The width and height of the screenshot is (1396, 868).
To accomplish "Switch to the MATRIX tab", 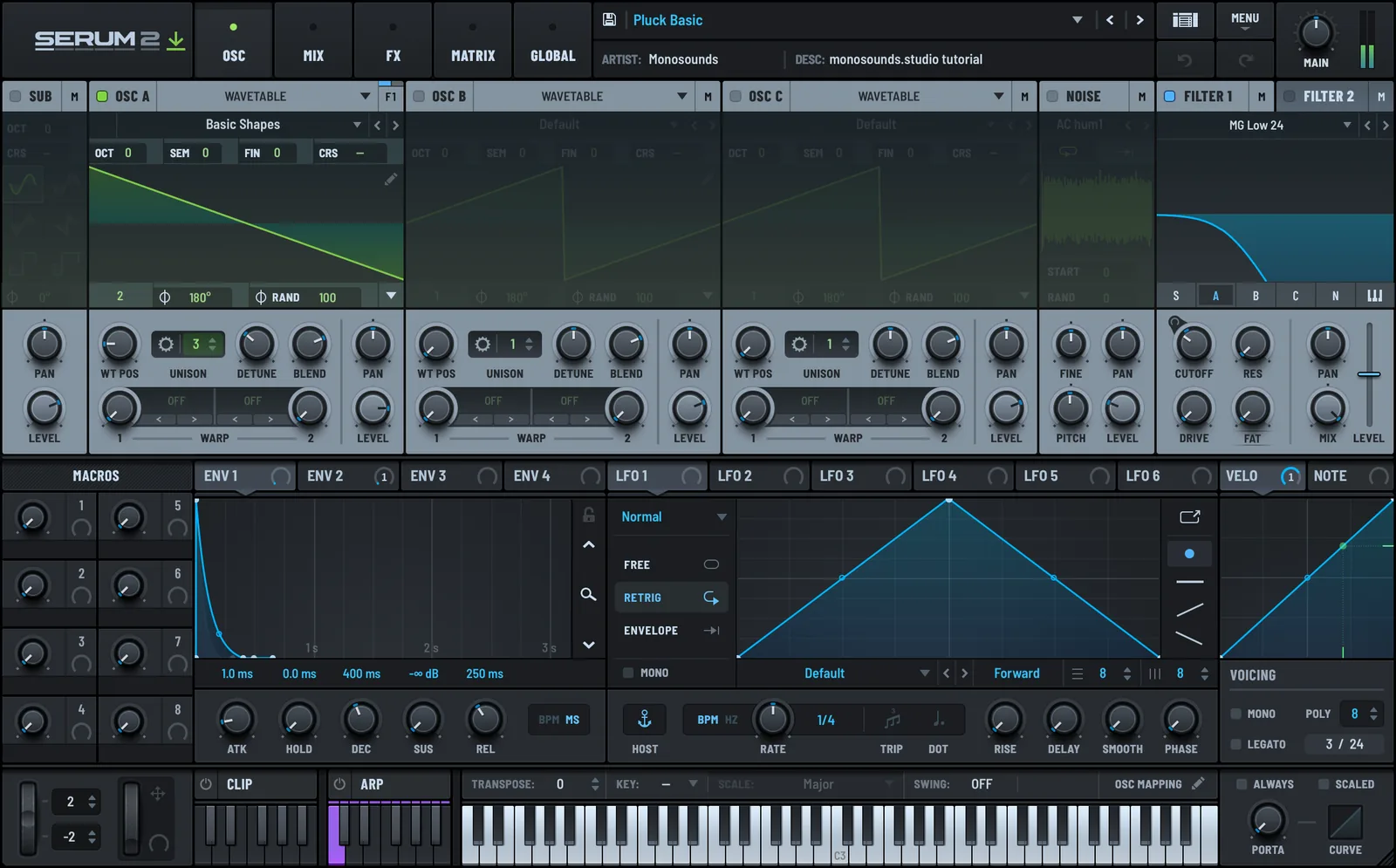I will pyautogui.click(x=473, y=40).
